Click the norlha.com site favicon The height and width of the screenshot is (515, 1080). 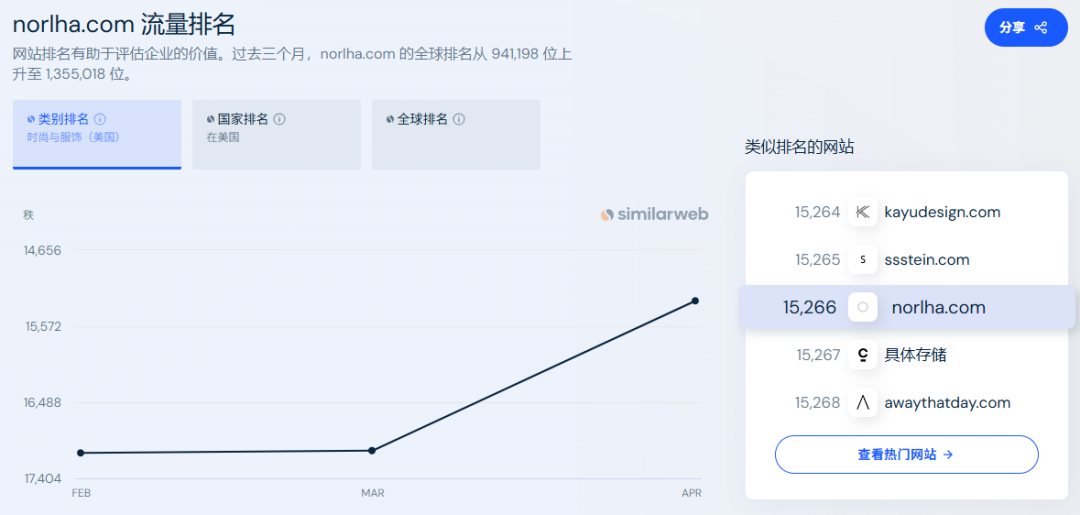(x=862, y=307)
